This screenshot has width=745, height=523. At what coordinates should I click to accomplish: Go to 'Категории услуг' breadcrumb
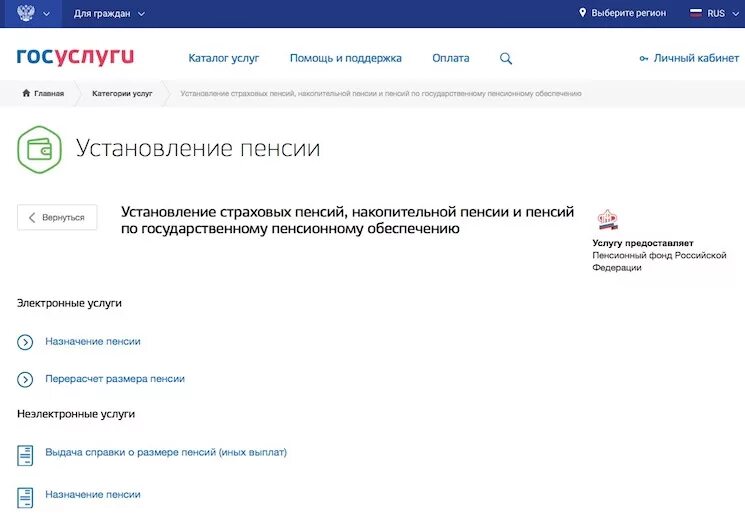(122, 94)
